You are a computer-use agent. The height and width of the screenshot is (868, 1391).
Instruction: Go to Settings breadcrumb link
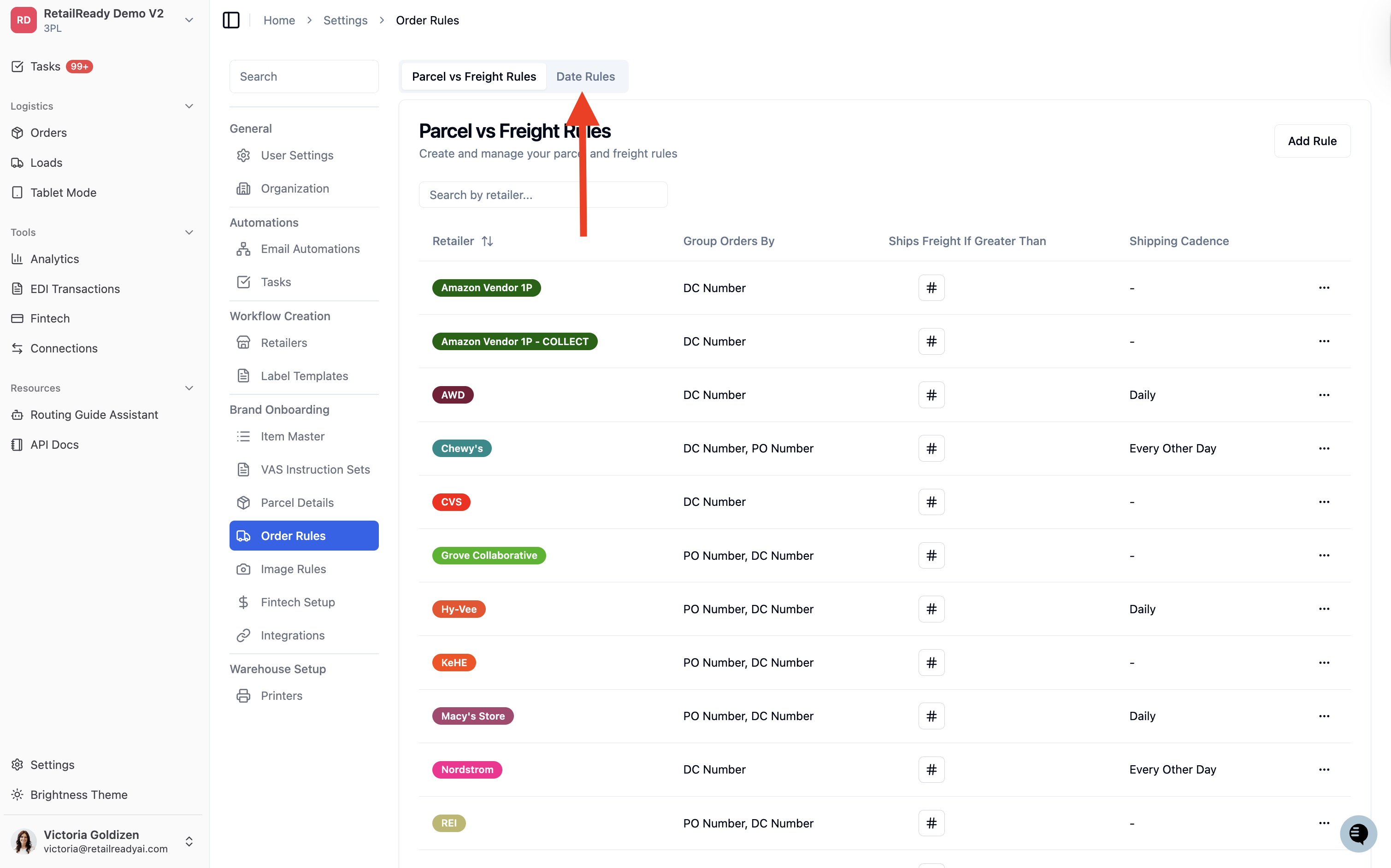pos(345,20)
